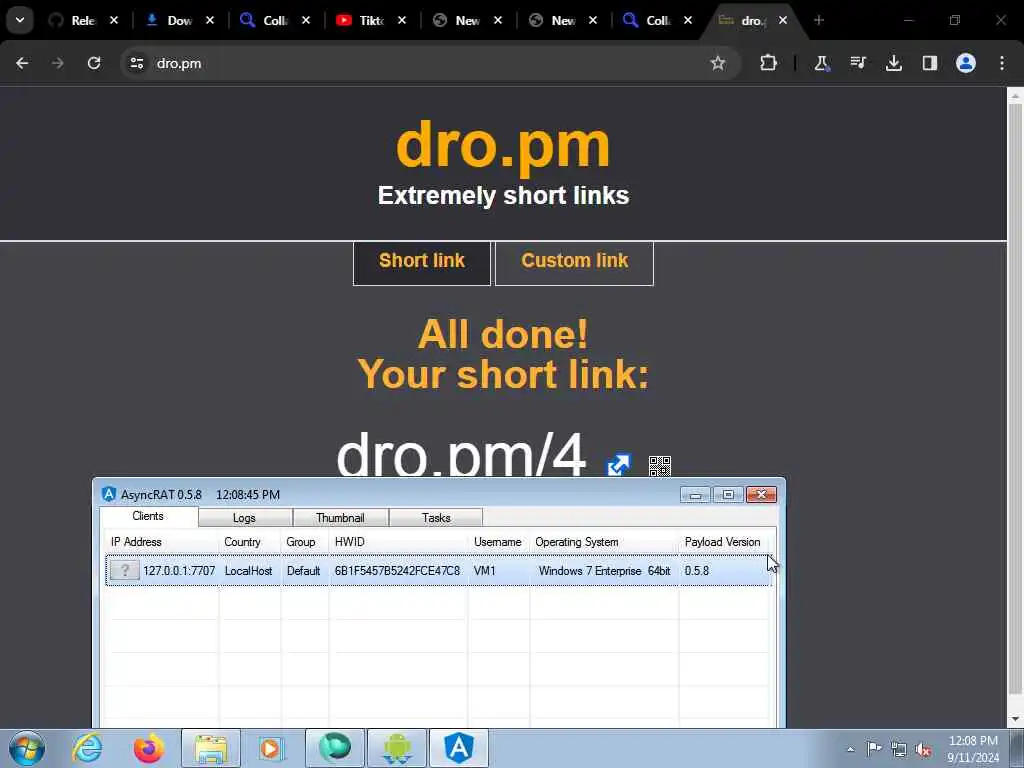1024x768 pixels.
Task: Open the media control icon
Action: [857, 63]
